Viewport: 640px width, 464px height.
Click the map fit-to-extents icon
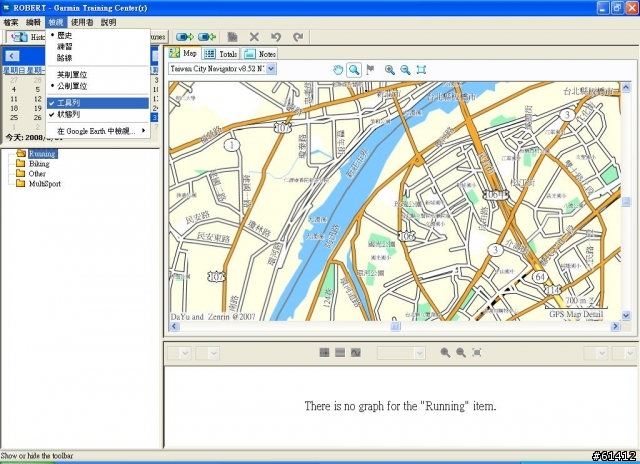421,70
